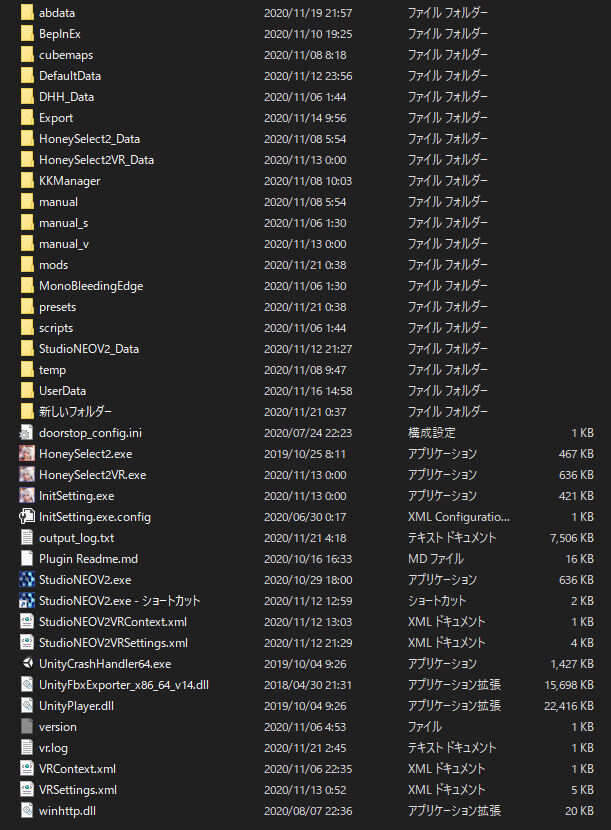
Task: Click the Plugin Readme.md file name
Action: pos(88,559)
